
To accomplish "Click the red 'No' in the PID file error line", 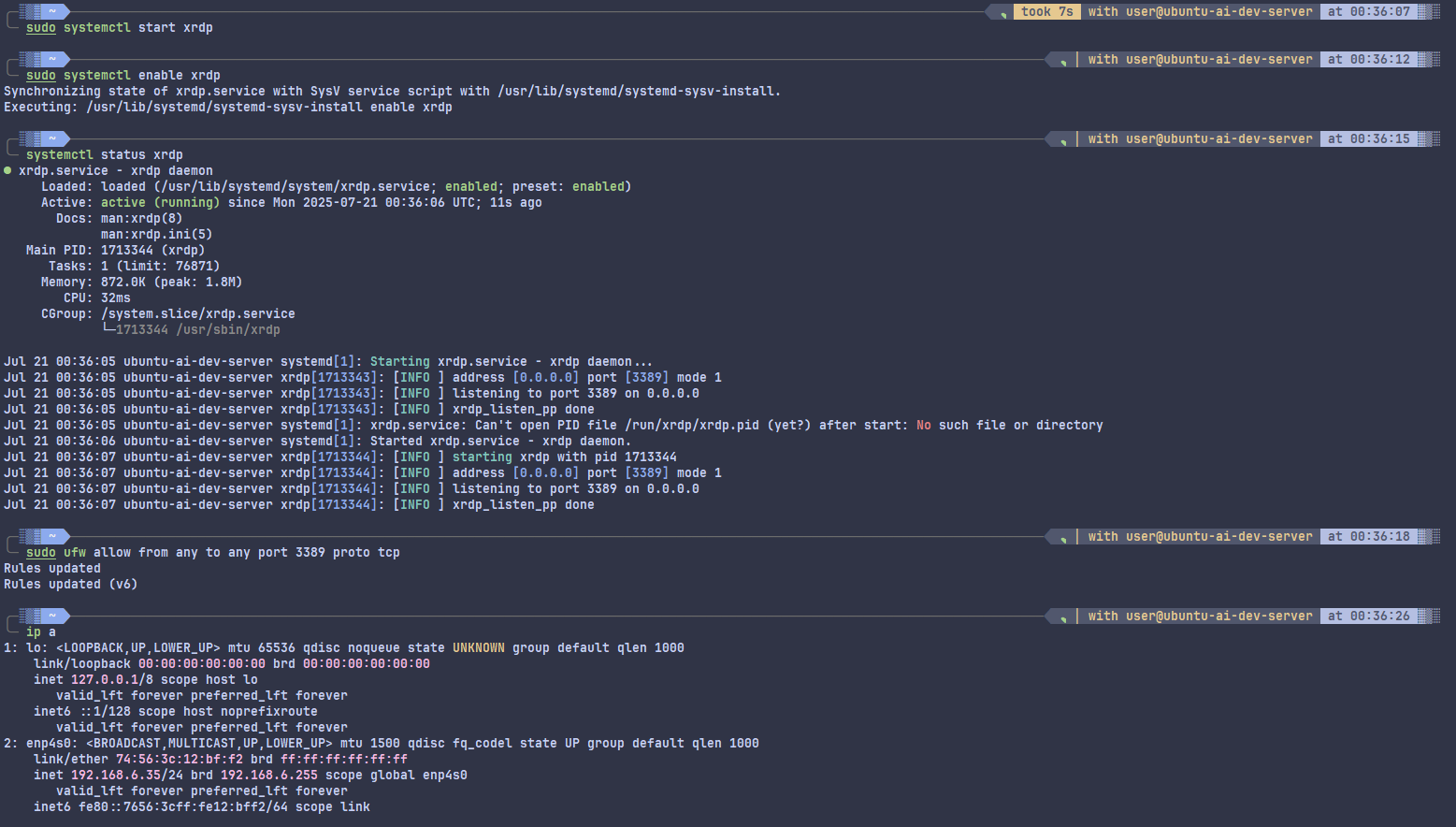I will (x=924, y=425).
